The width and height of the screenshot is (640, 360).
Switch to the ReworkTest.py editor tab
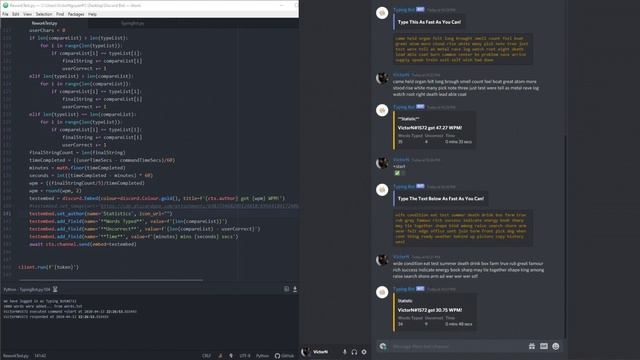44,23
